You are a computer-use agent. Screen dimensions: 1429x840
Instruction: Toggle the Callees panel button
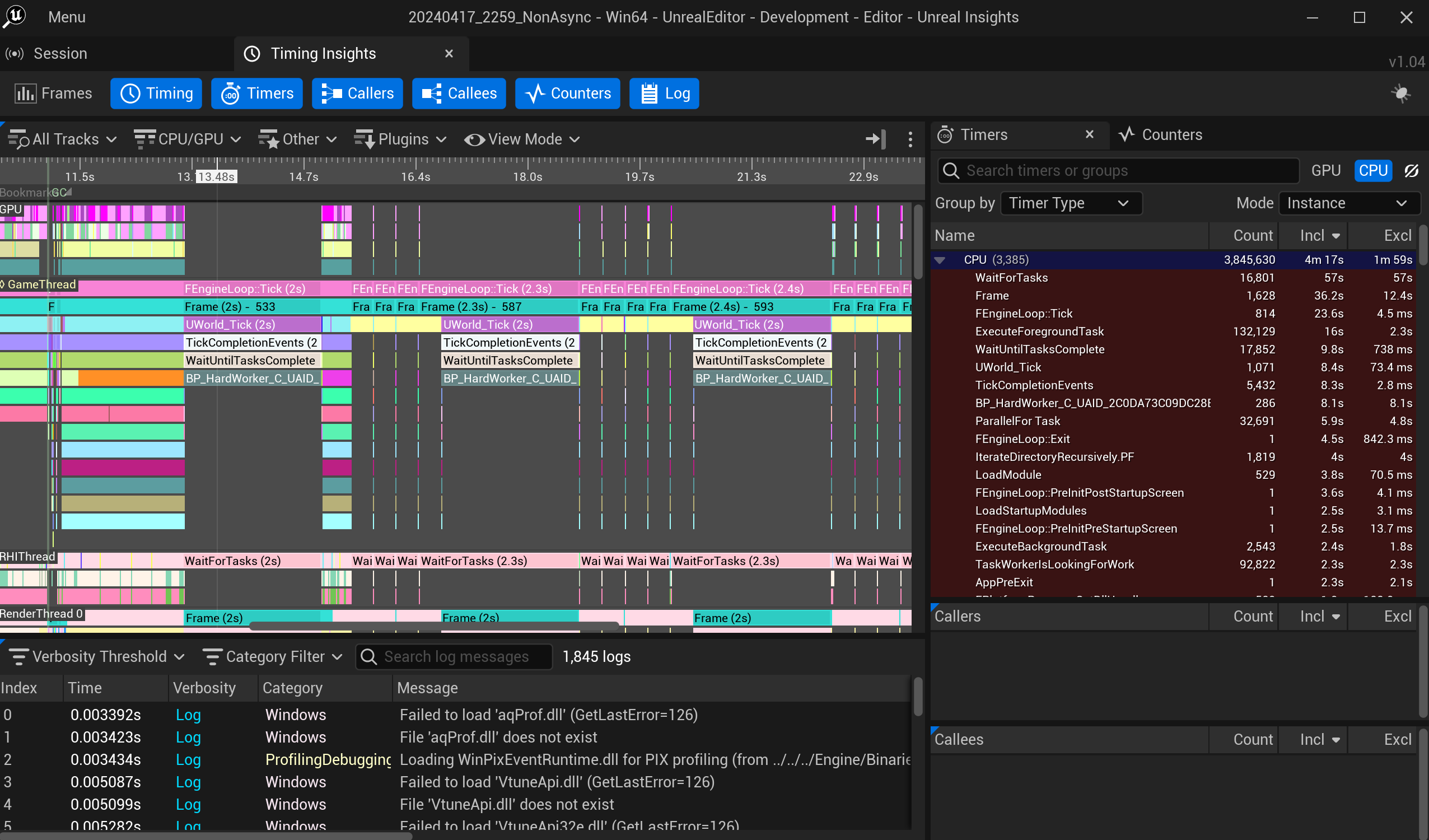[x=459, y=93]
